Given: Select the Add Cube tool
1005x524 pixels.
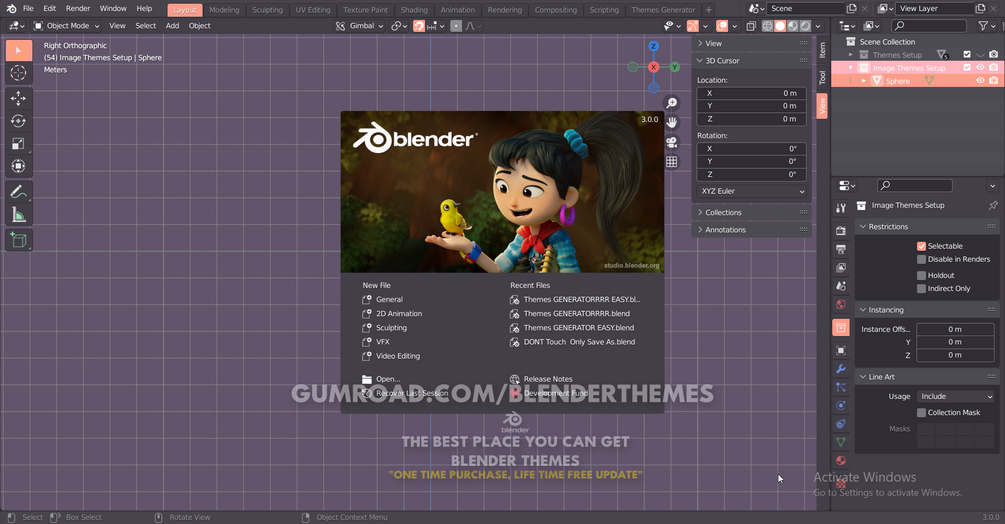Looking at the screenshot, I should (19, 240).
